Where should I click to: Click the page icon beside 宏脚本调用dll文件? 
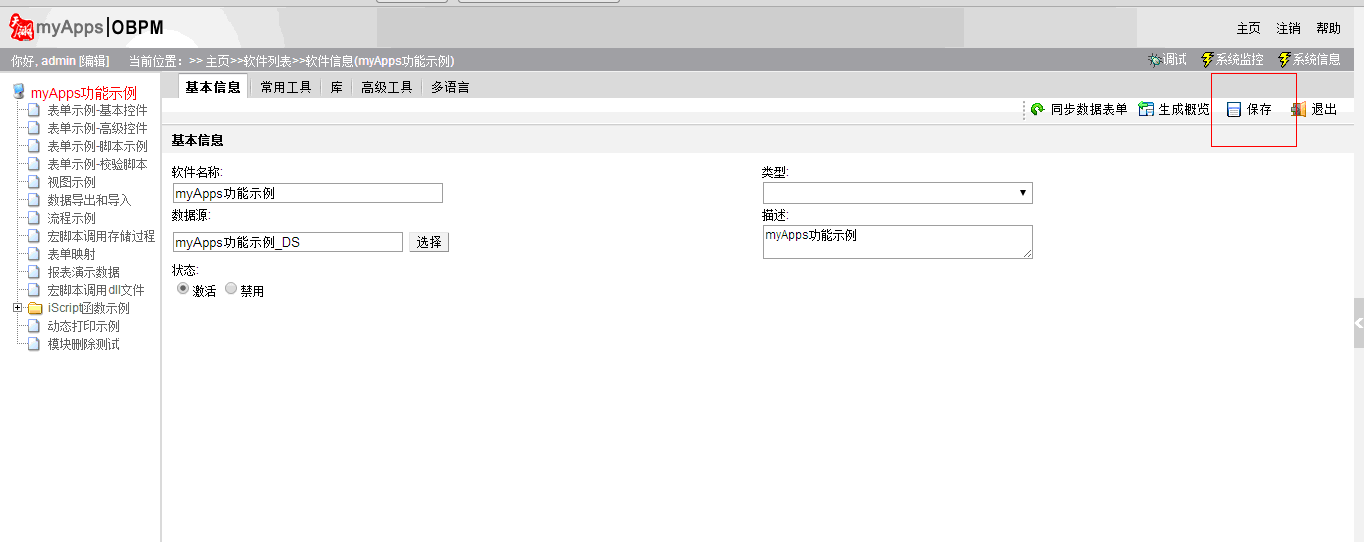tap(34, 290)
